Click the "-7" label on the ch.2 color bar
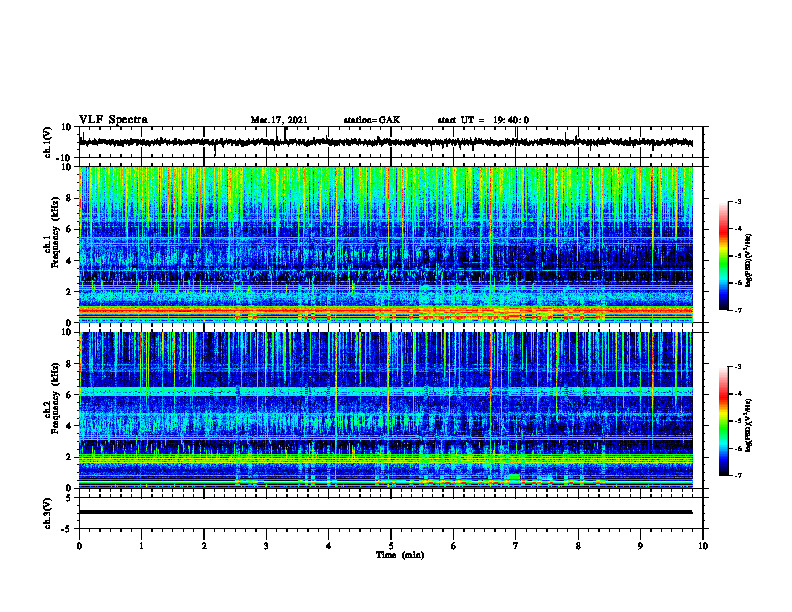792x612 pixels. pos(737,475)
